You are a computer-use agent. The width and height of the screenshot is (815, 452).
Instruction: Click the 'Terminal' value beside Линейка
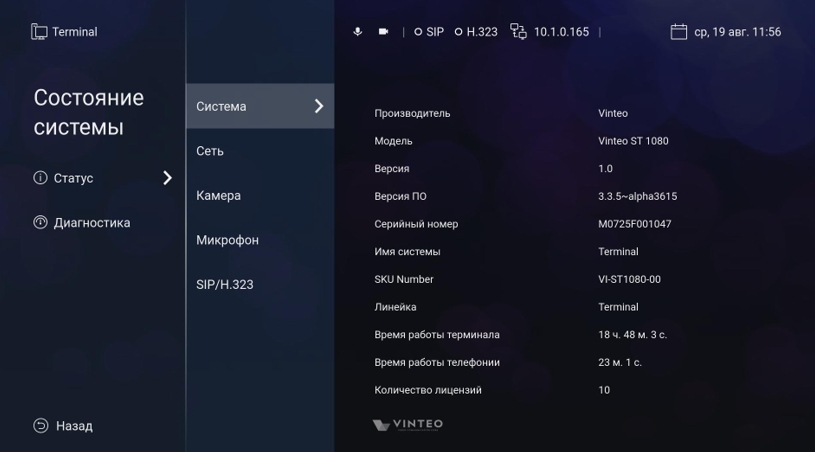point(618,307)
